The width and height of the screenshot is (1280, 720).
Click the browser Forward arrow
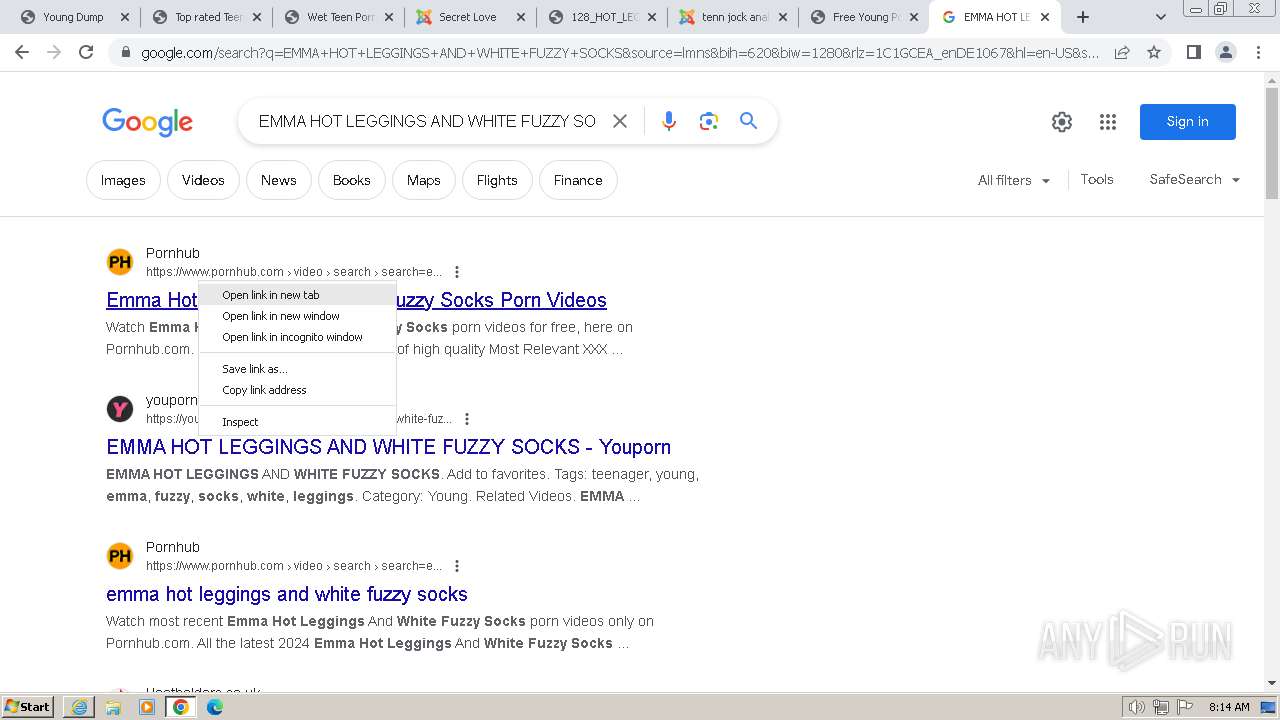click(x=54, y=52)
